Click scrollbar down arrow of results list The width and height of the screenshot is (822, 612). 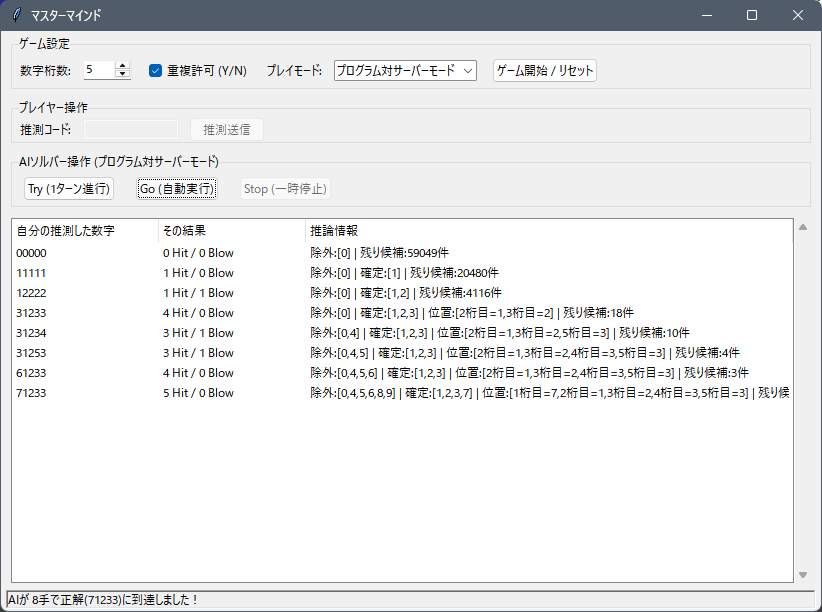point(803,575)
